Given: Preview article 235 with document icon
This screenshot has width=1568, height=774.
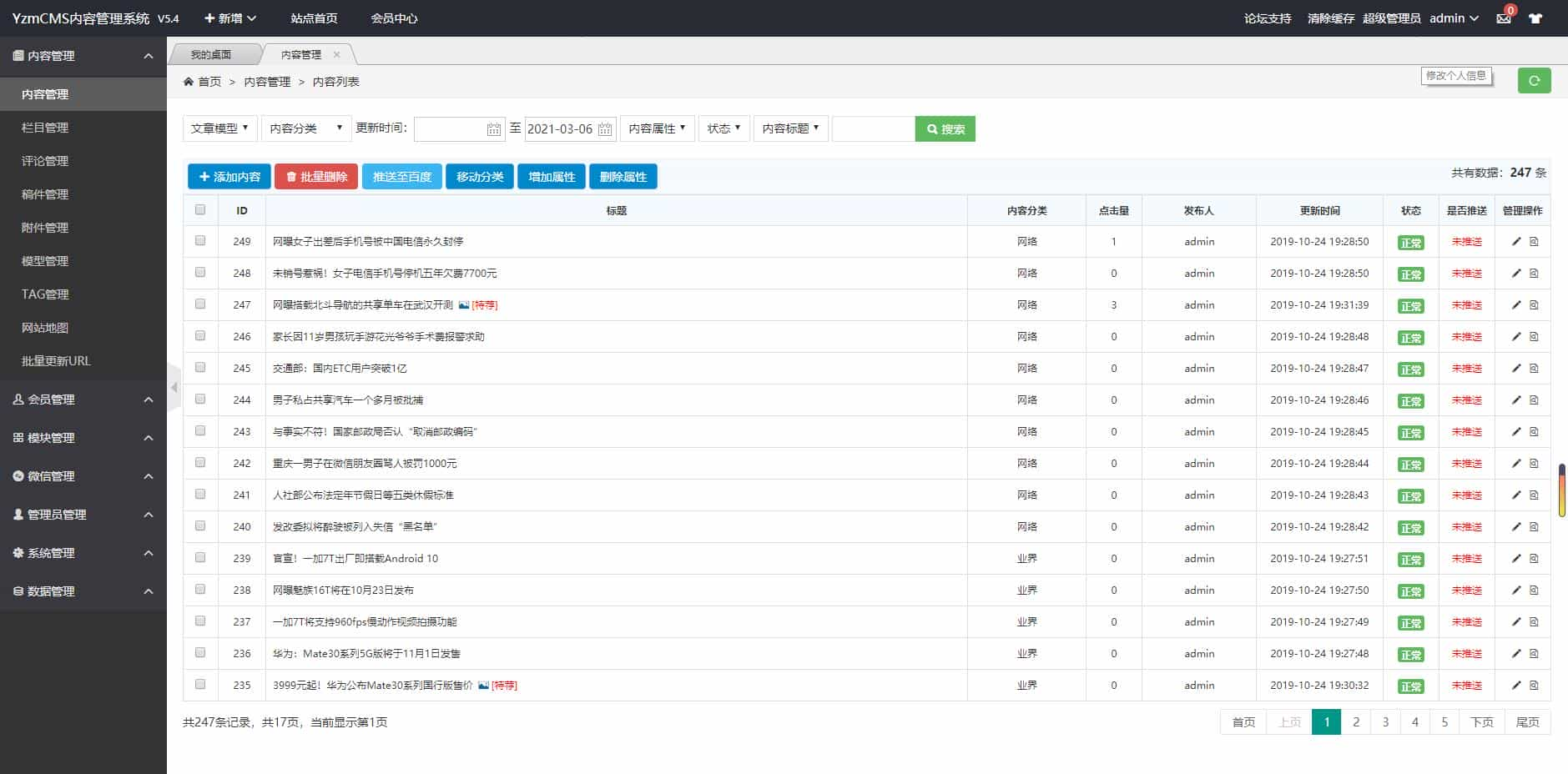Looking at the screenshot, I should (x=1534, y=685).
